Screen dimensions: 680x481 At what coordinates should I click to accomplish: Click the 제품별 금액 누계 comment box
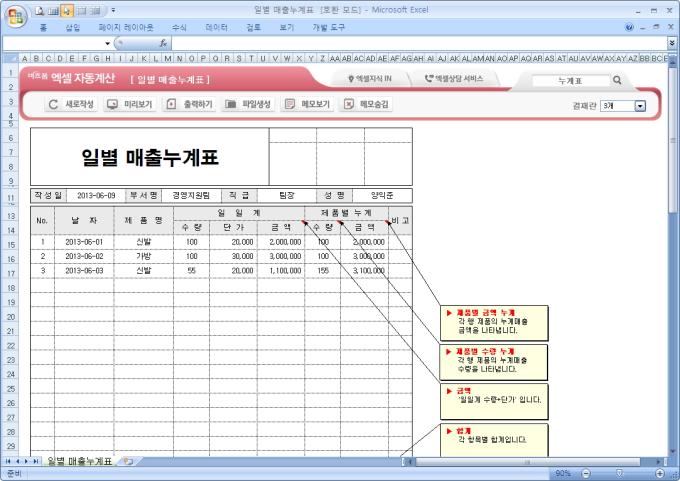[x=494, y=323]
